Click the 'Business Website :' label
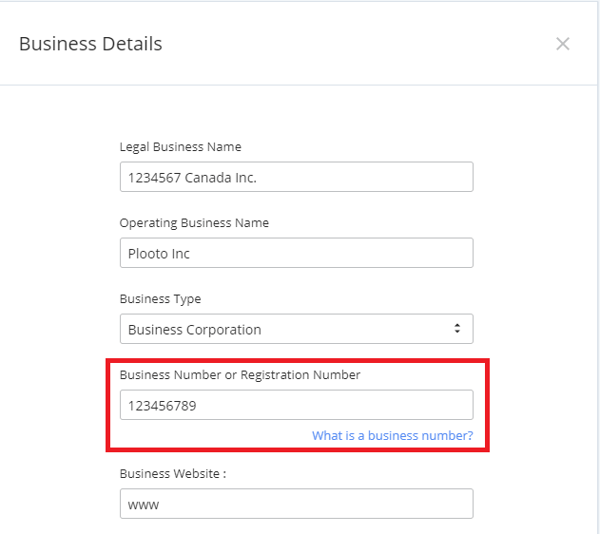Screen dimensions: 600x534 pos(173,474)
